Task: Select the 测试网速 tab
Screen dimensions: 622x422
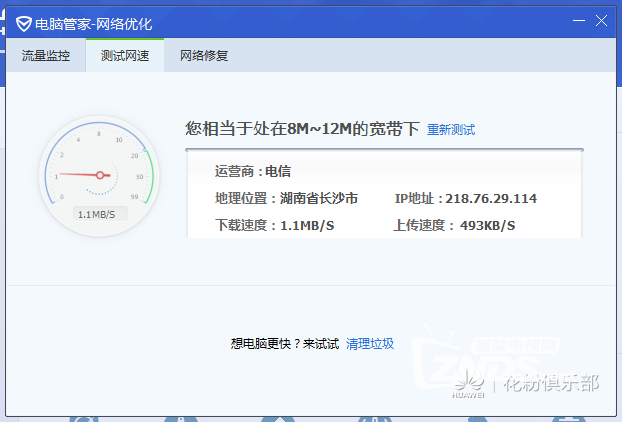Action: pos(125,56)
